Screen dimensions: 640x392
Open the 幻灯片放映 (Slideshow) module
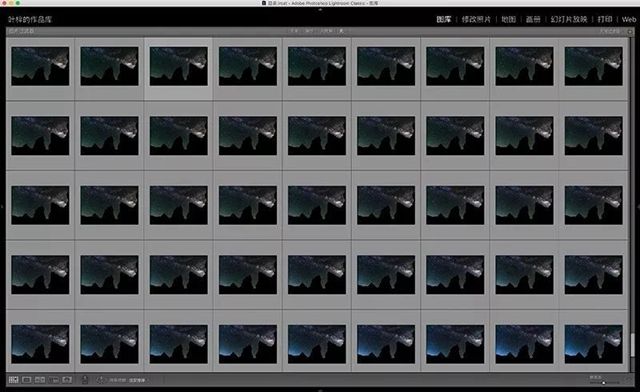569,19
